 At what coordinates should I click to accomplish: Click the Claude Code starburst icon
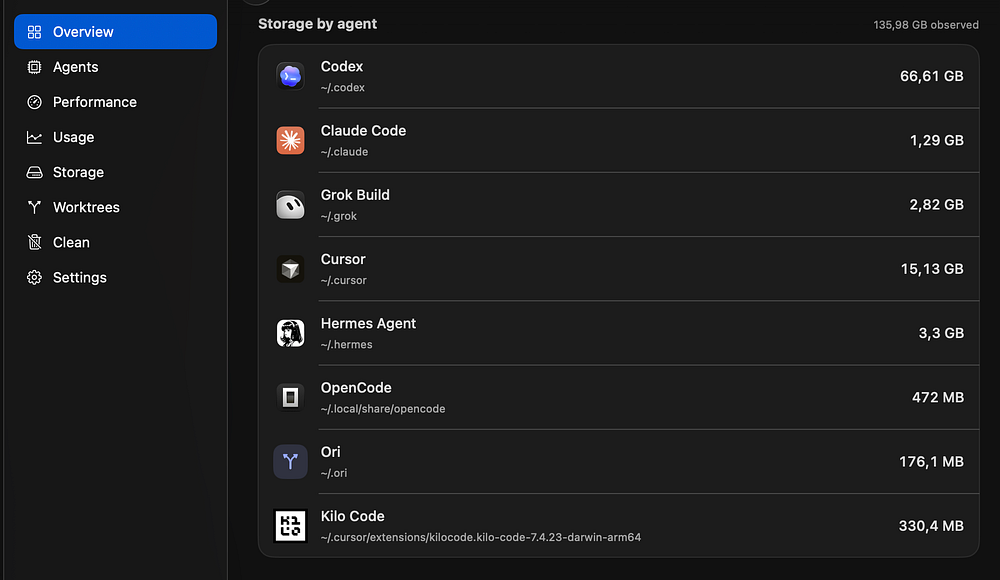pyautogui.click(x=290, y=140)
